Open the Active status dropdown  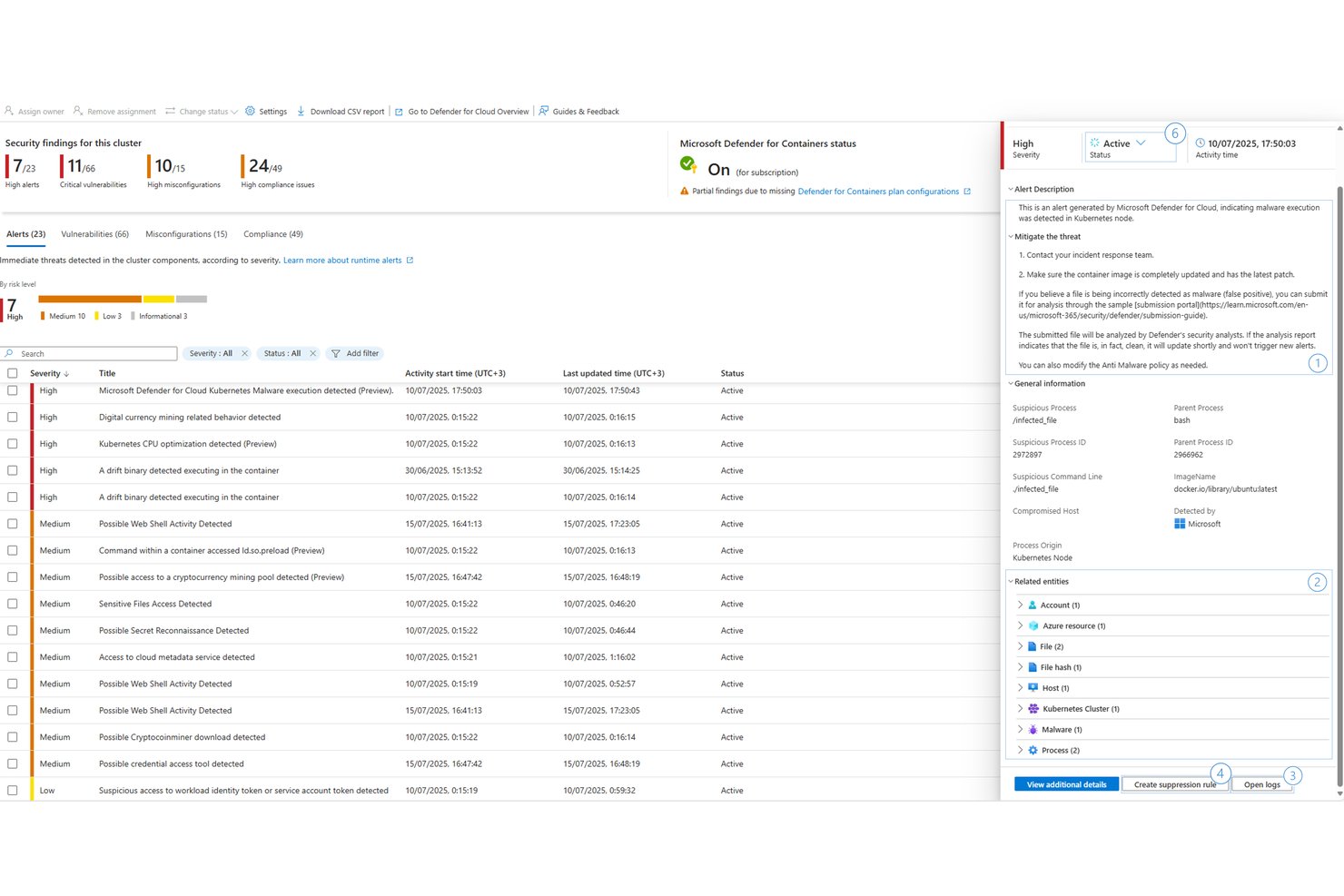click(1129, 148)
